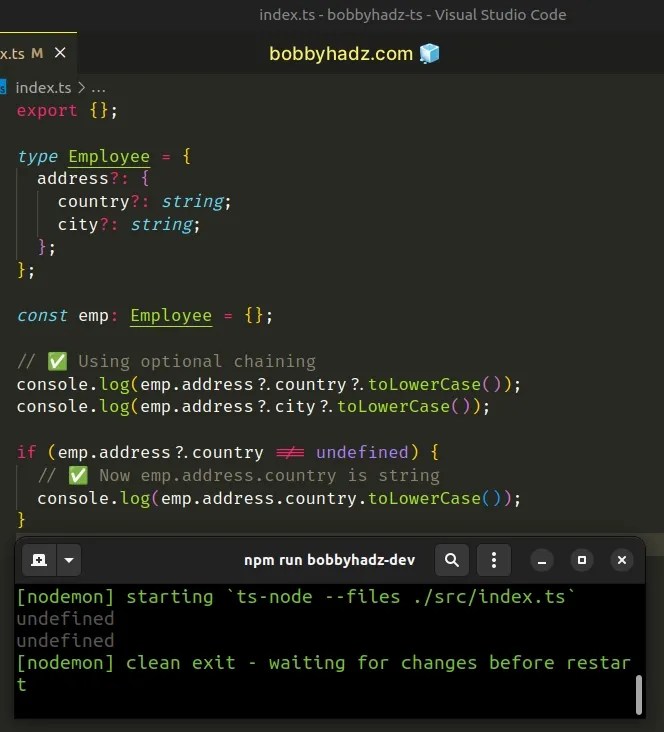Click the terminal vertical scrollbar
This screenshot has width=664, height=732.
click(x=639, y=694)
